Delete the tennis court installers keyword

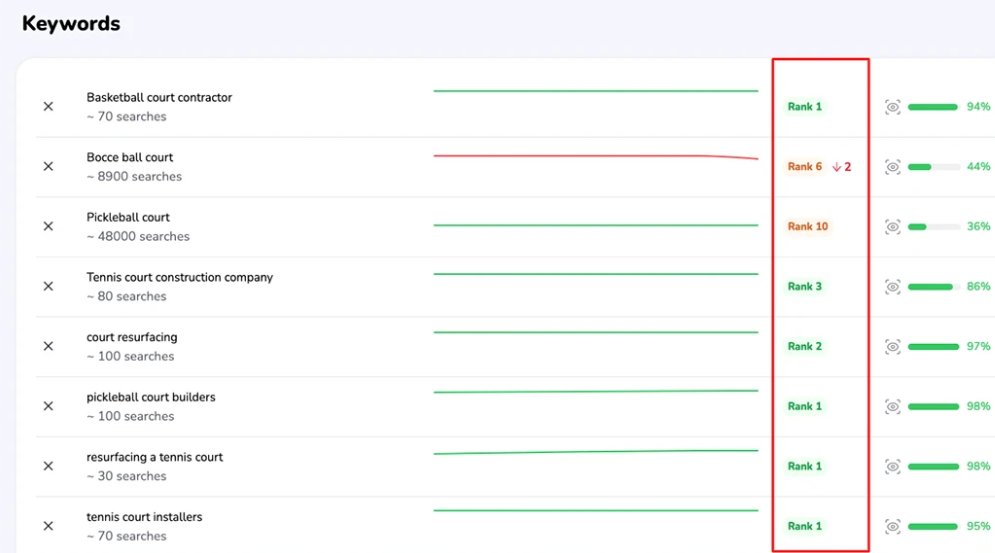[48, 527]
